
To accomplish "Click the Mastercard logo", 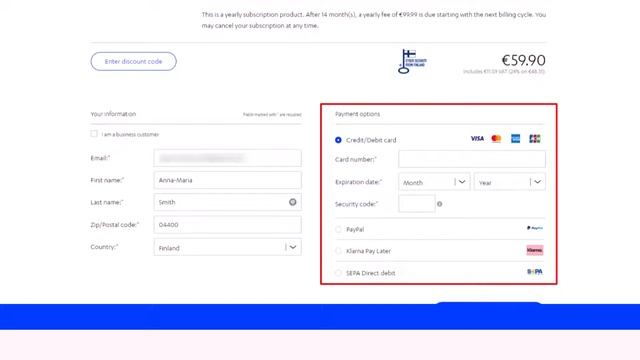I will coord(496,139).
